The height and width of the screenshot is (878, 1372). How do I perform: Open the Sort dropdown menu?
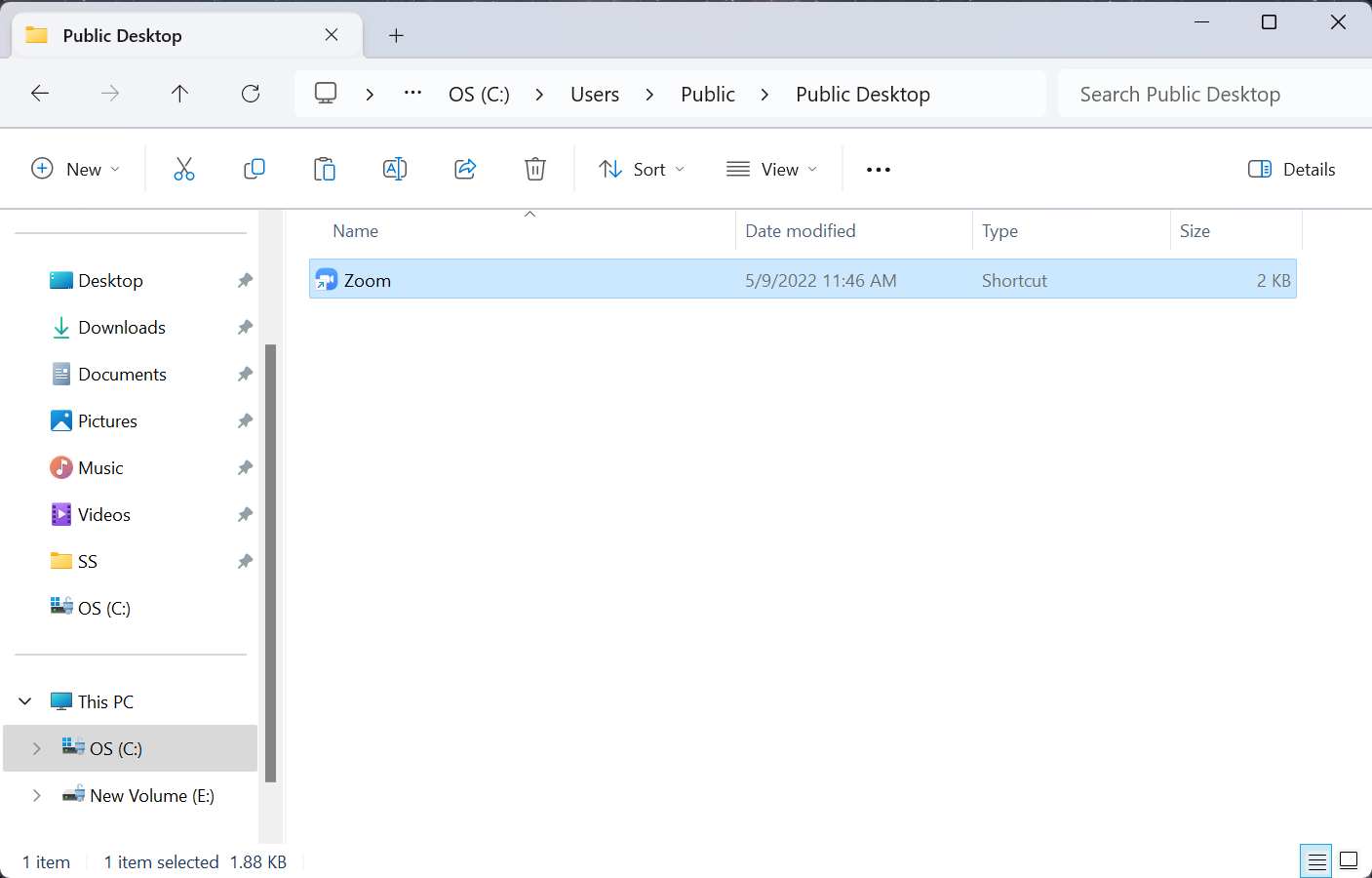click(642, 169)
